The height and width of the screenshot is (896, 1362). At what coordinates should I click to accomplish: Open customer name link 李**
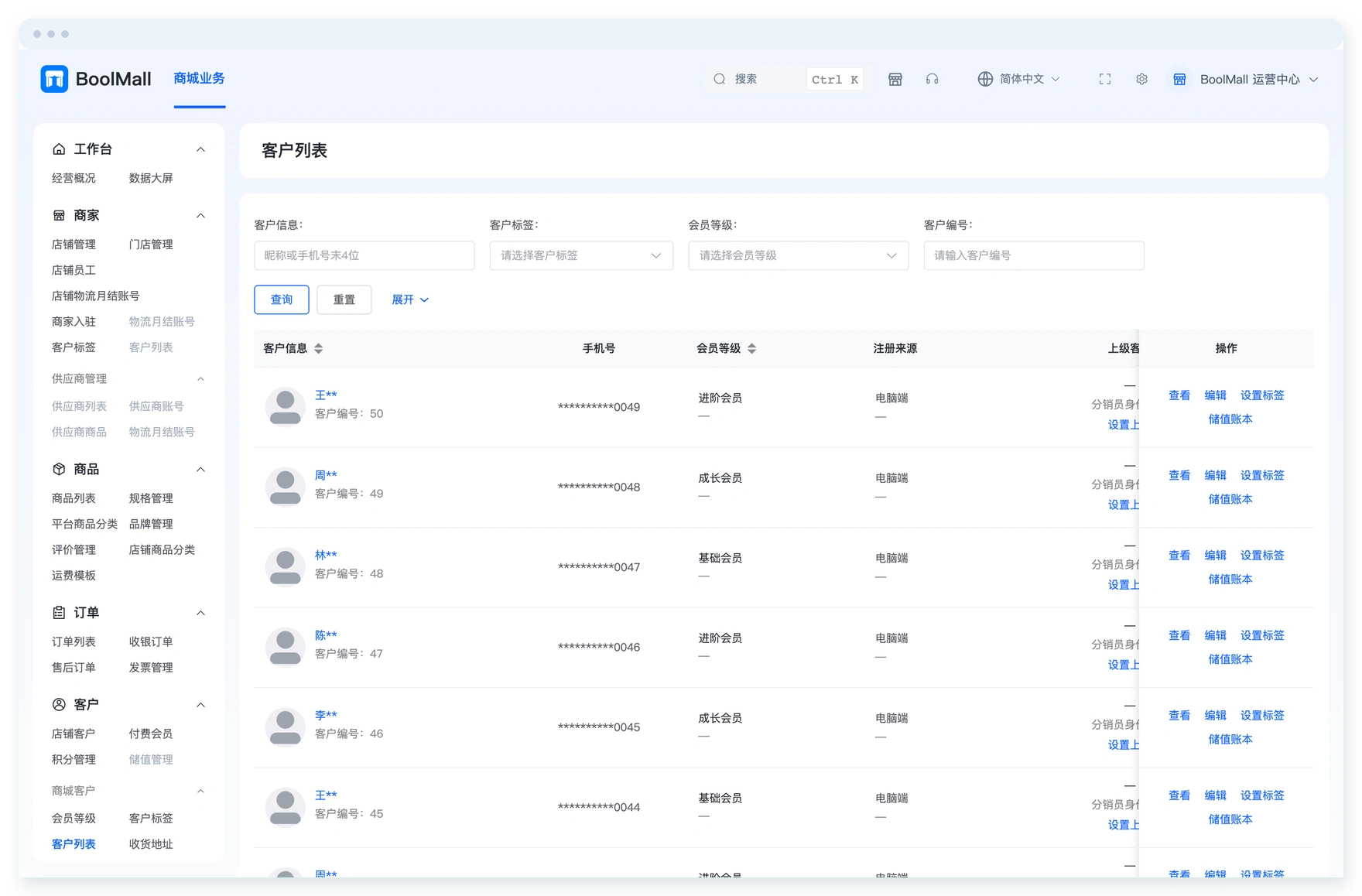click(326, 716)
